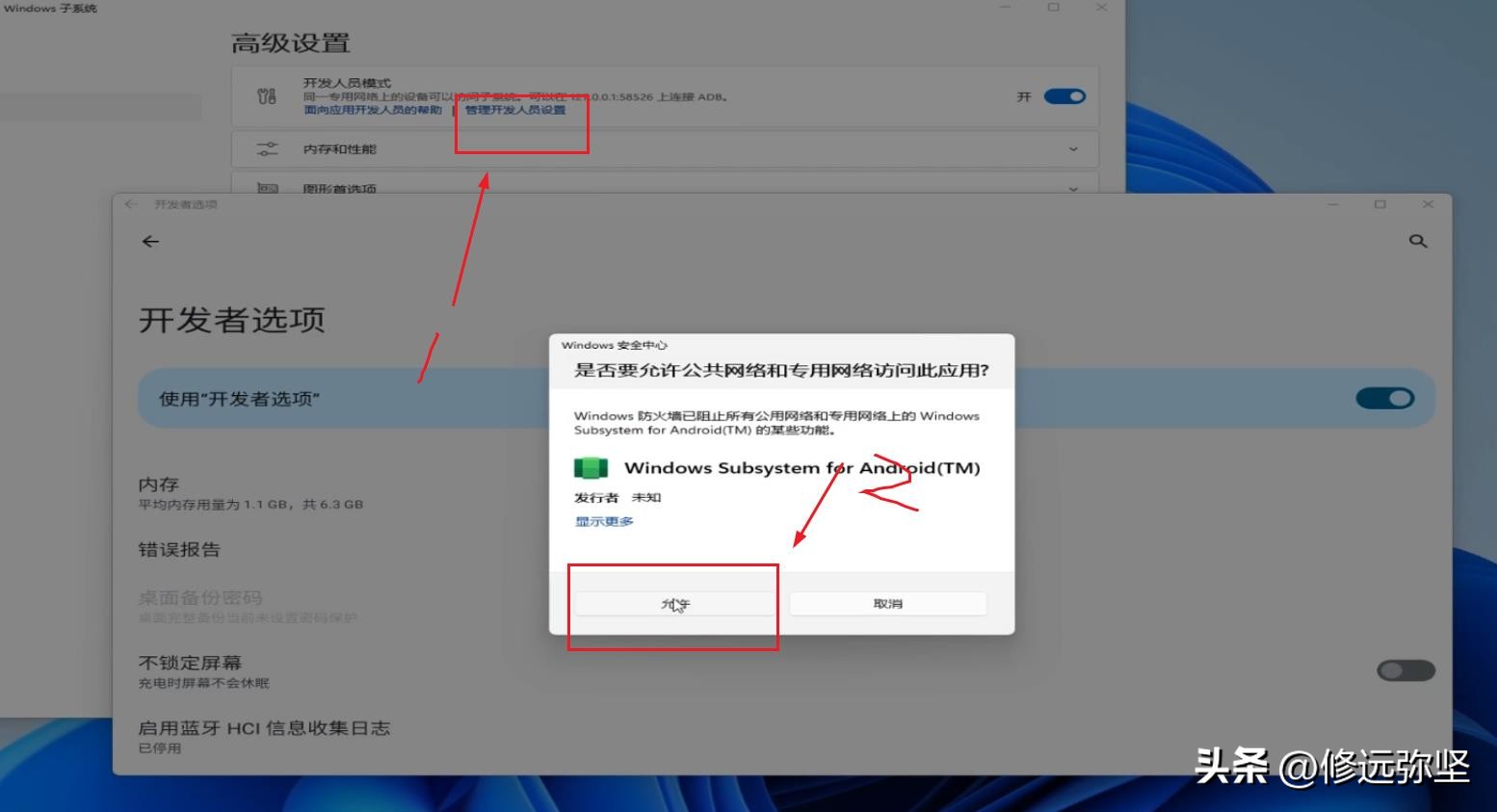Open search in the 开发者选项 window
Viewport: 1497px width, 812px height.
coord(1418,241)
